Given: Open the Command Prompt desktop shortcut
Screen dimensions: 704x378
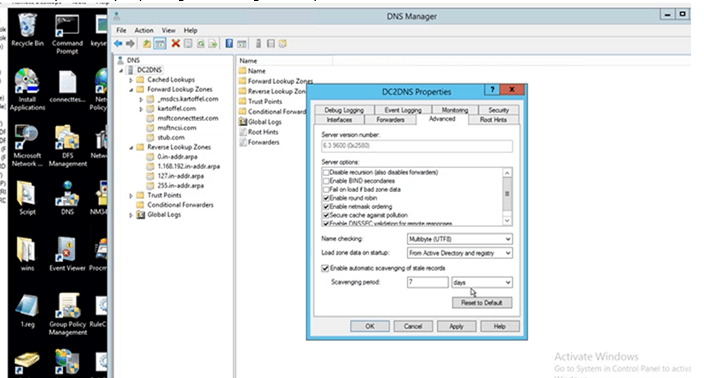Looking at the screenshot, I should [x=67, y=34].
